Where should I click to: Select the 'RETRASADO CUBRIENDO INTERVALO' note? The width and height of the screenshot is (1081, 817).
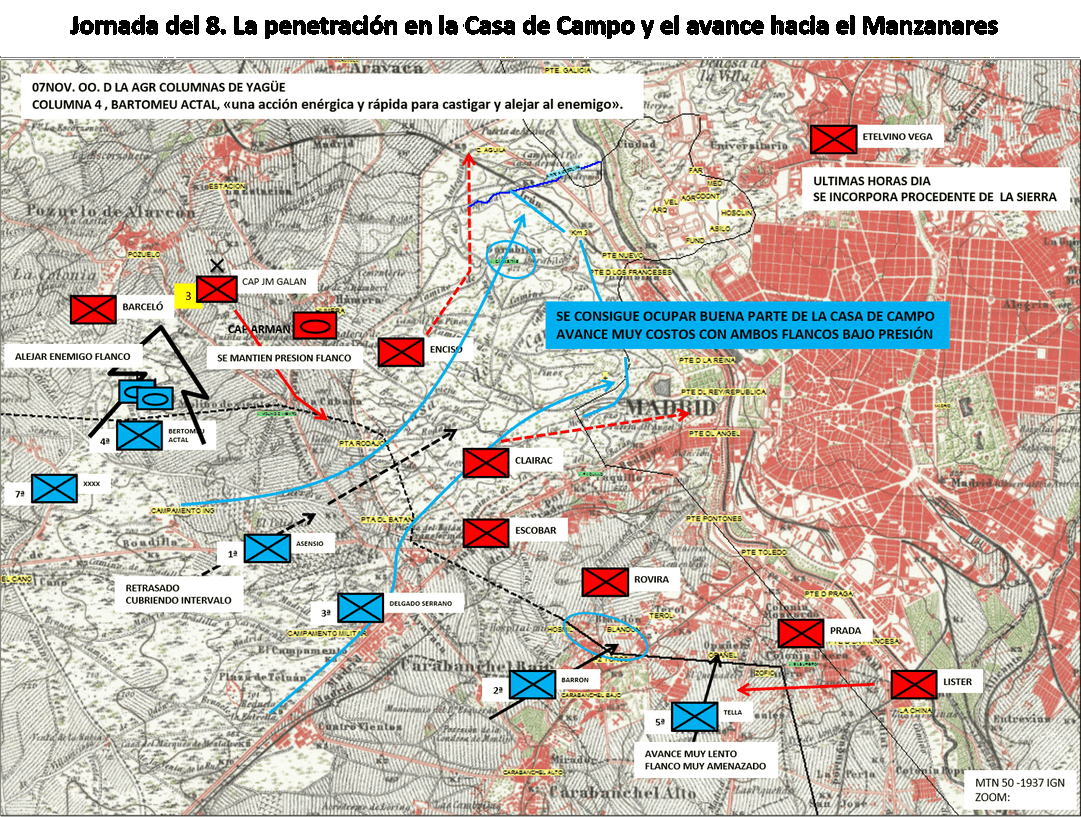tap(179, 594)
